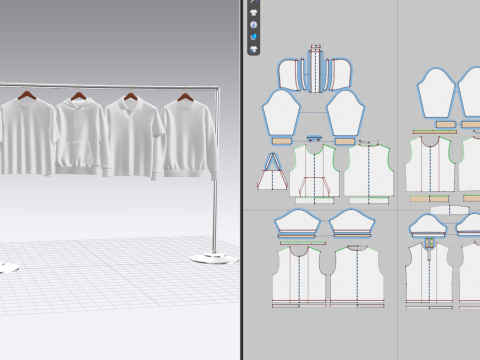The height and width of the screenshot is (360, 480).
Task: Select the green neckband strip above the T-shirt front
Action: pos(303,243)
